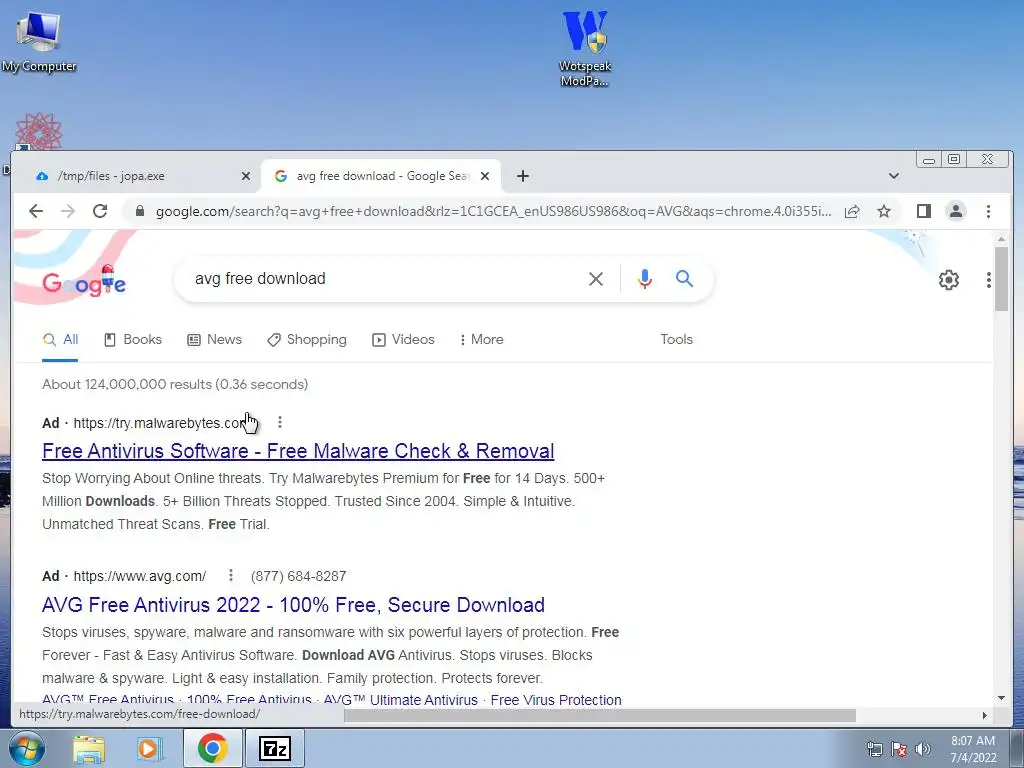This screenshot has height=768, width=1024.
Task: Open Chrome's side panel
Action: click(x=923, y=211)
